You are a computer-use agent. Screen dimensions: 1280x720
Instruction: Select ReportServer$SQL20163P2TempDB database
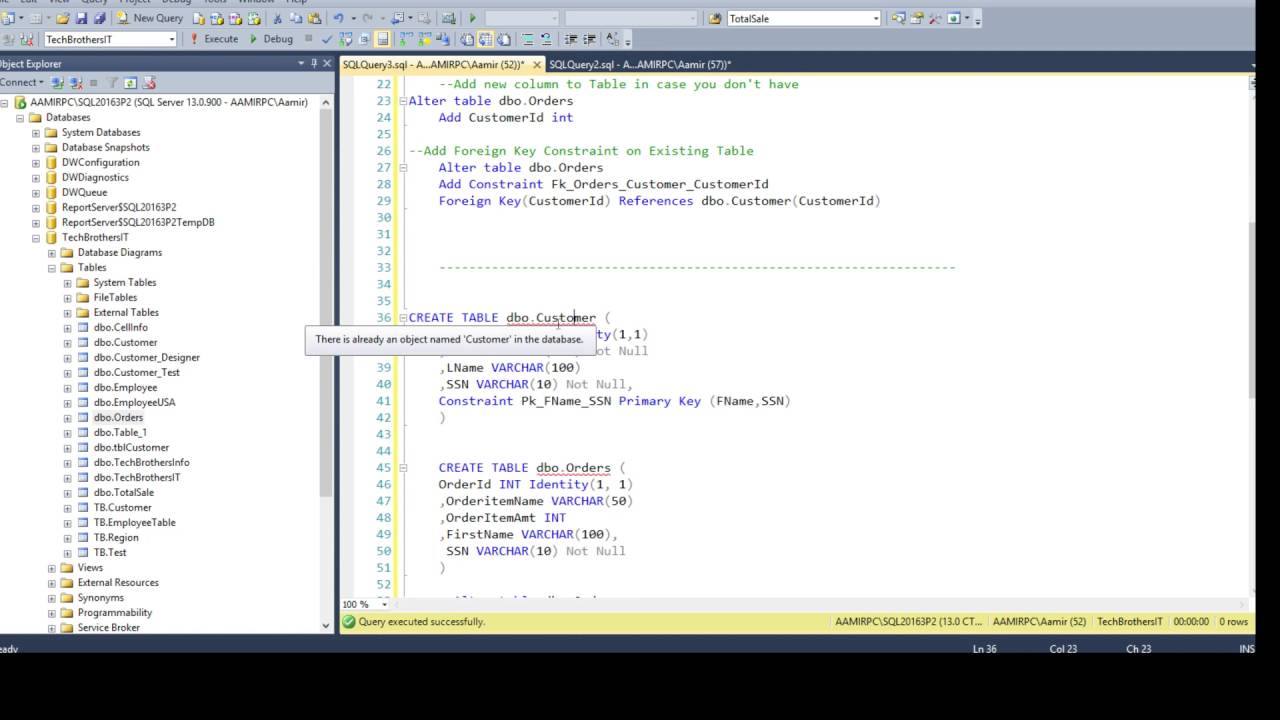click(x=138, y=222)
